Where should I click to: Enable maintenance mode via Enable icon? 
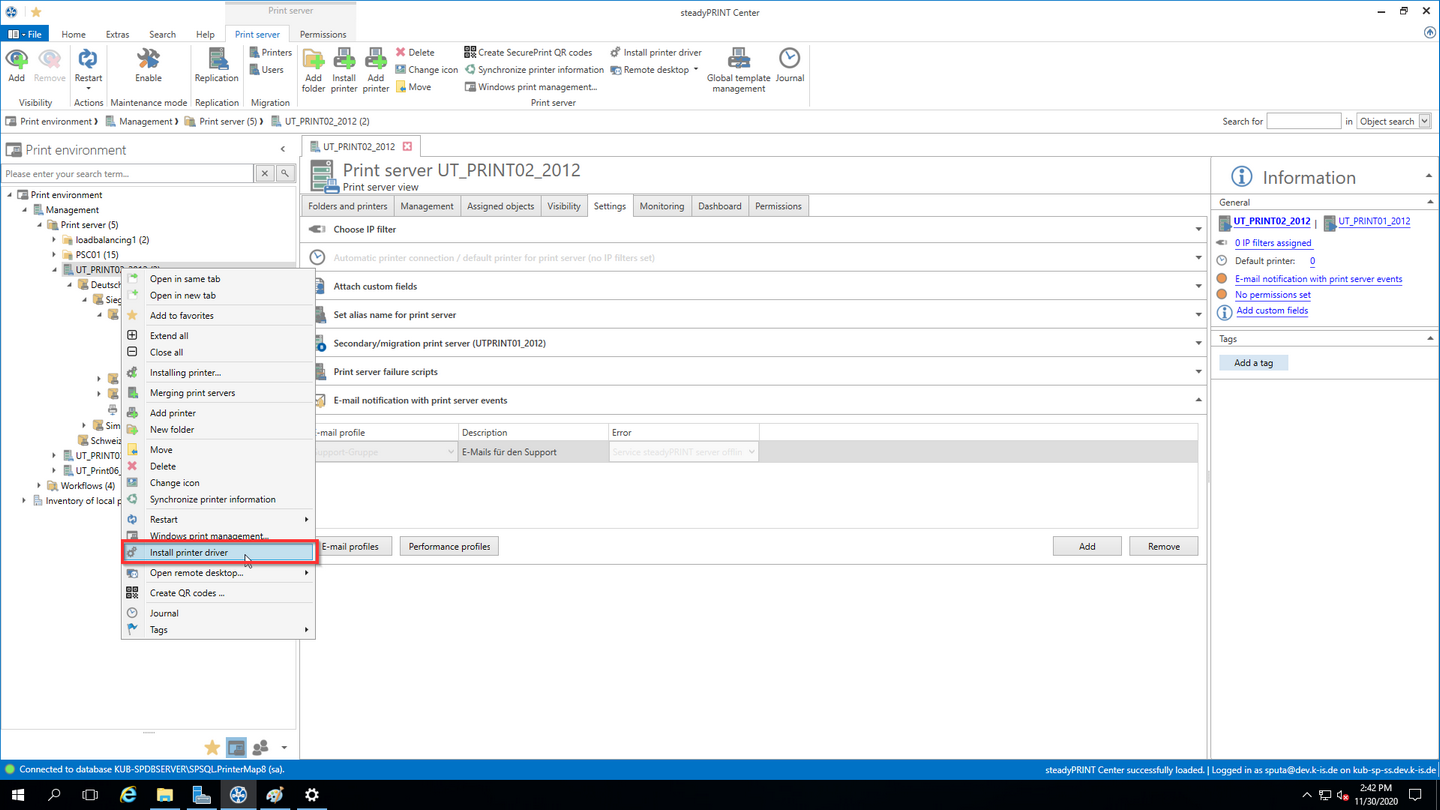click(148, 65)
